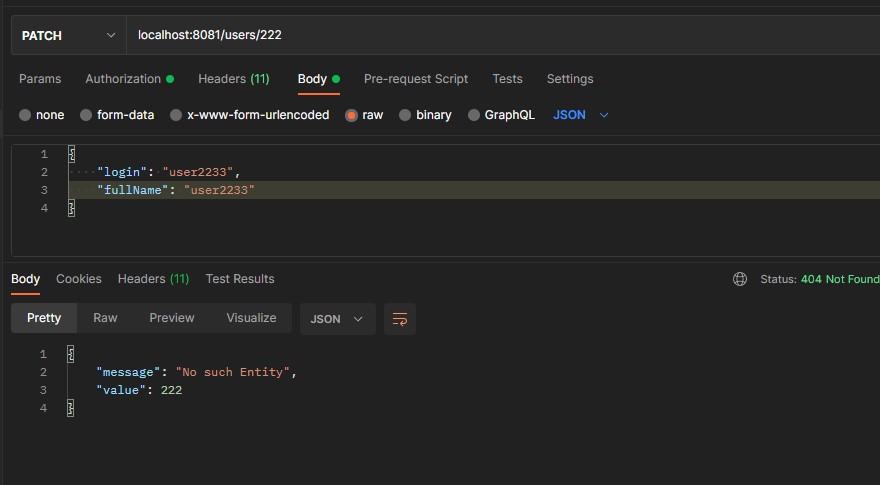The height and width of the screenshot is (485, 880).
Task: Click the closing brace on response line 4
Action: coord(71,408)
